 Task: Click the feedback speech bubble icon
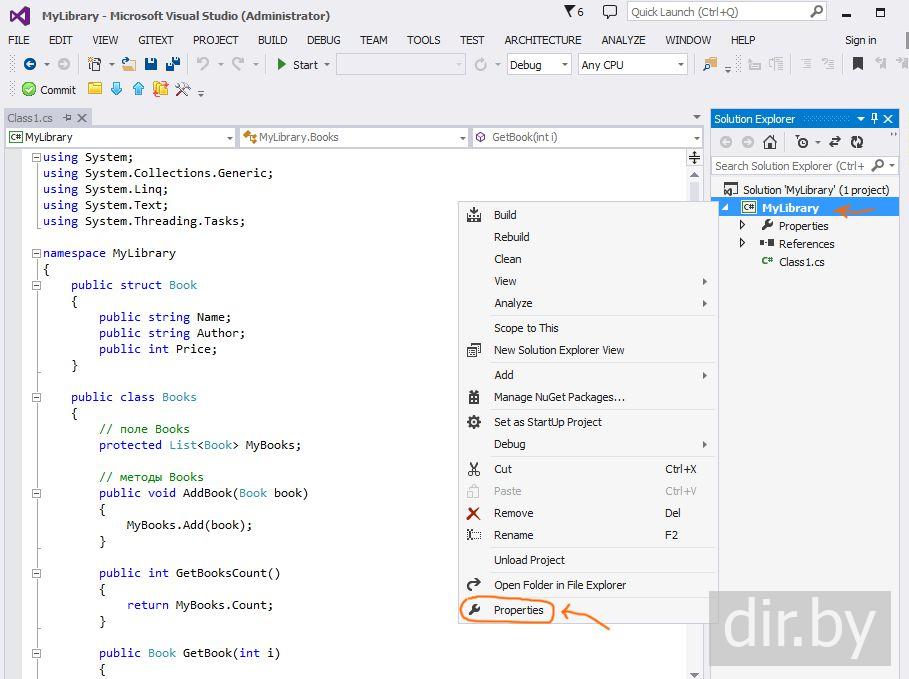[x=610, y=12]
